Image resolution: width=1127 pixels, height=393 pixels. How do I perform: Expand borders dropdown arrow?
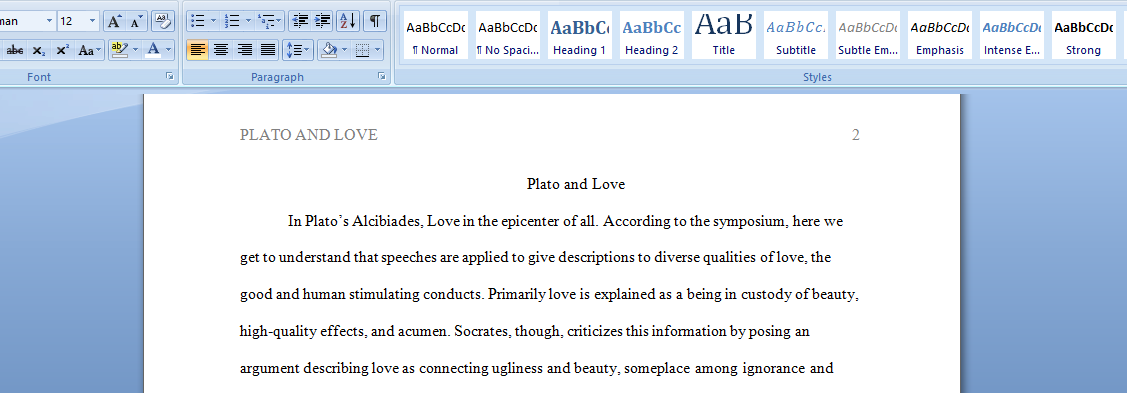[x=378, y=50]
